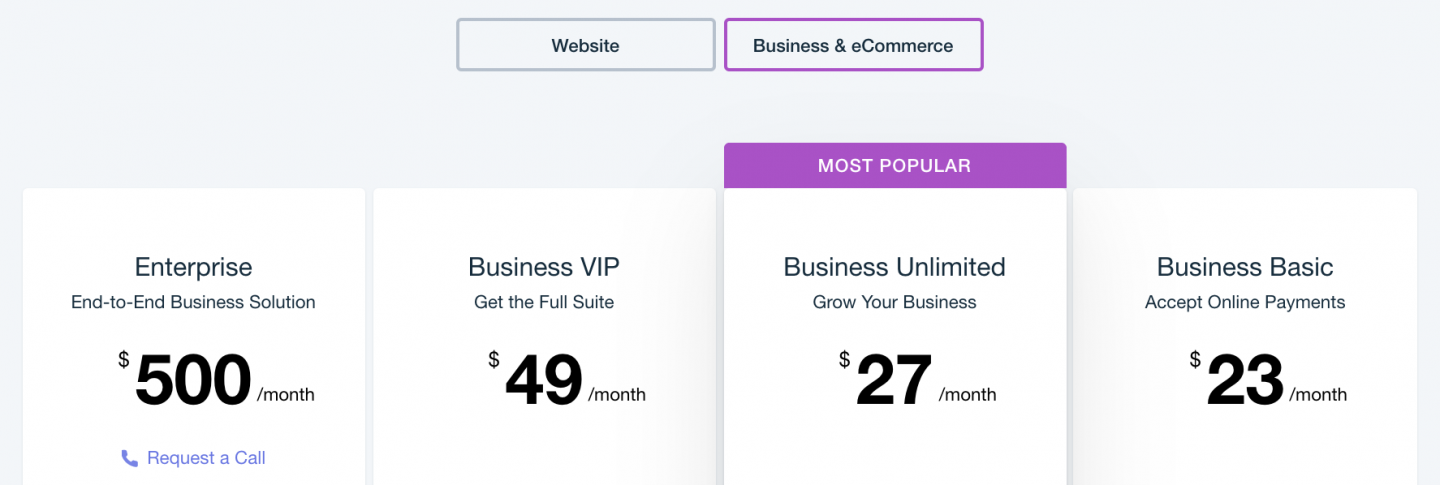
Task: Click the Business VIP plan heading
Action: [544, 267]
